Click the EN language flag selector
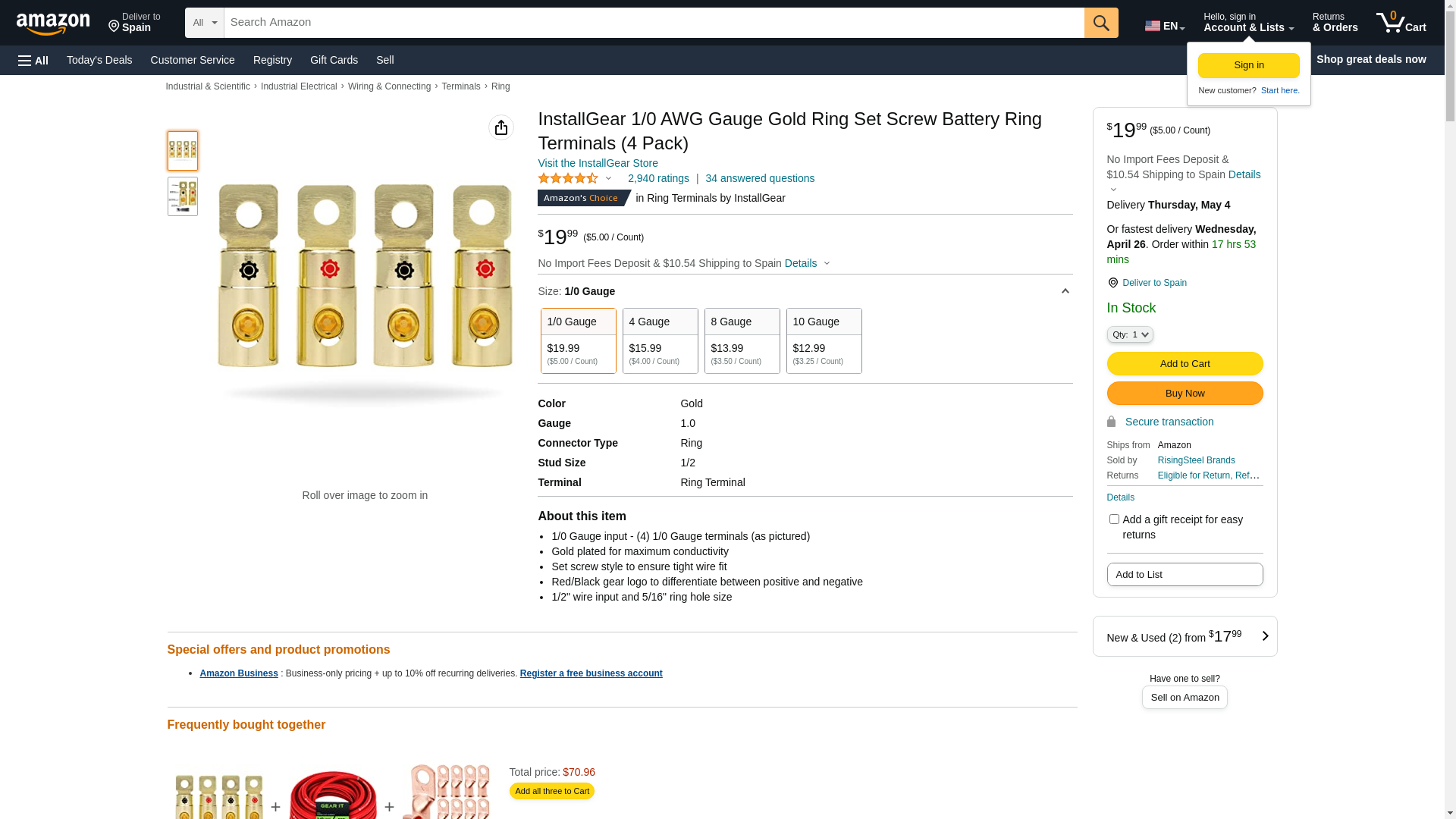The height and width of the screenshot is (819, 1456). pos(1164,26)
